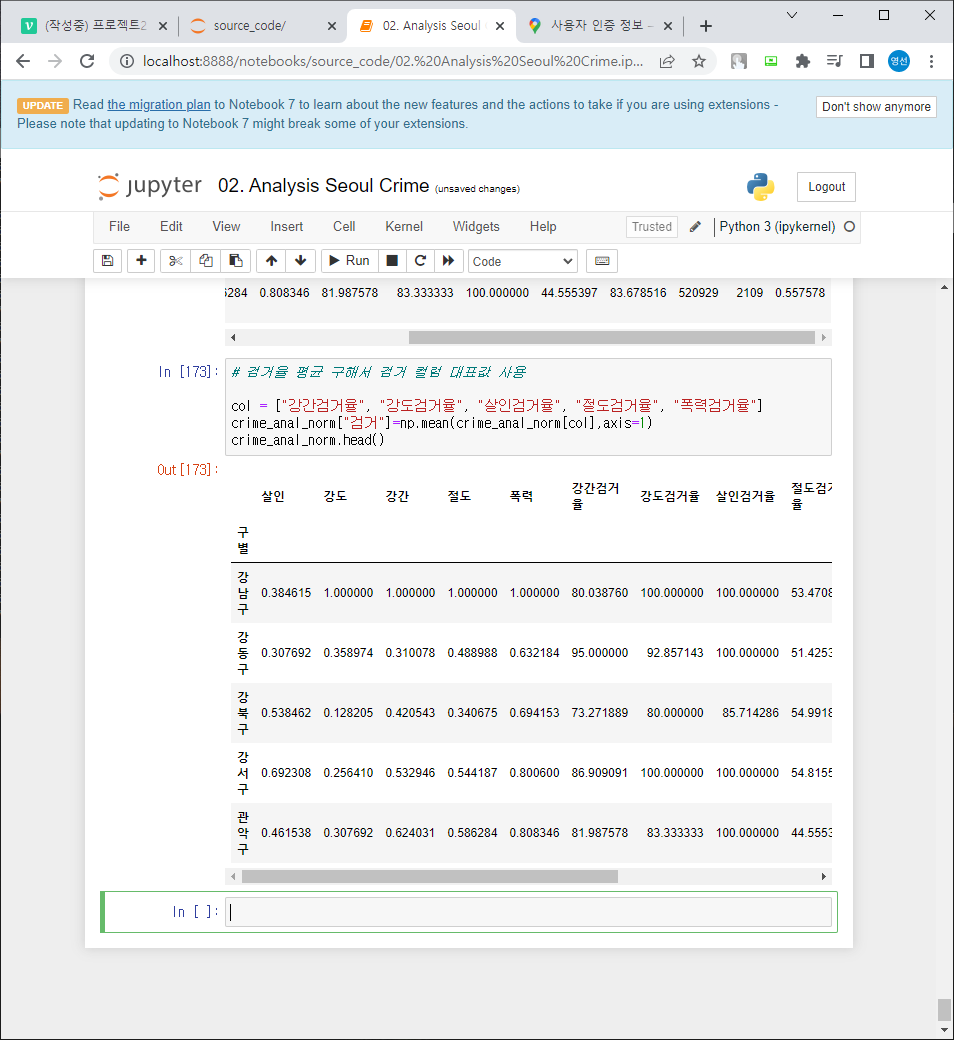This screenshot has height=1040, width=954.
Task: Select cell value 0.384615
Action: pos(286,593)
